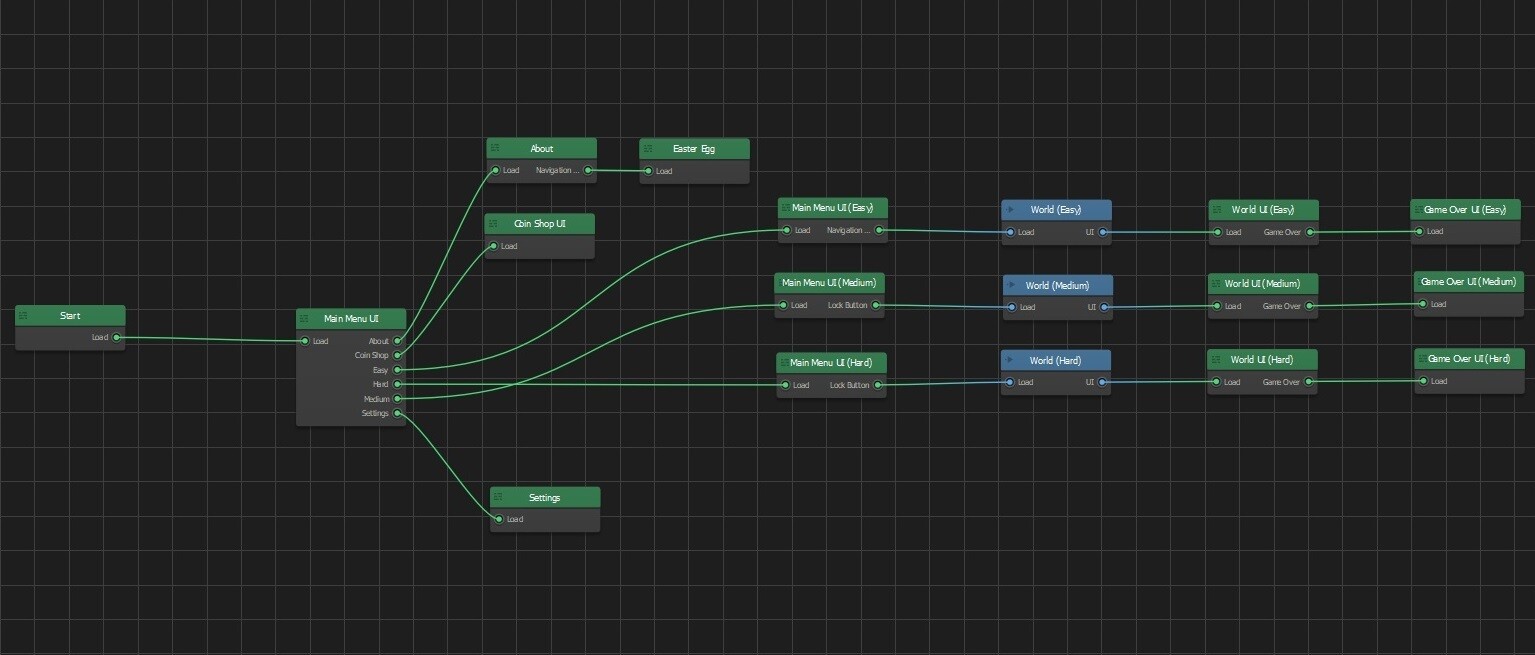Select the World UI (Hard) node header
The width and height of the screenshot is (1535, 655).
point(1262,359)
